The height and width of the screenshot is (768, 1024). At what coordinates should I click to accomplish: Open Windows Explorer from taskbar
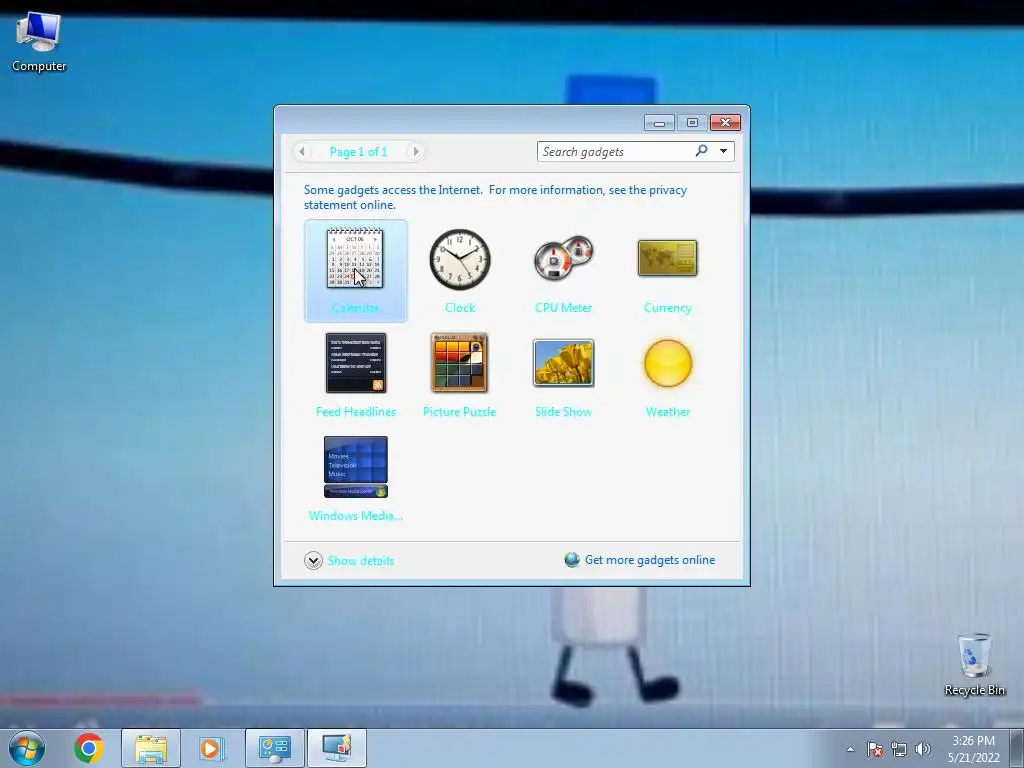coord(151,748)
